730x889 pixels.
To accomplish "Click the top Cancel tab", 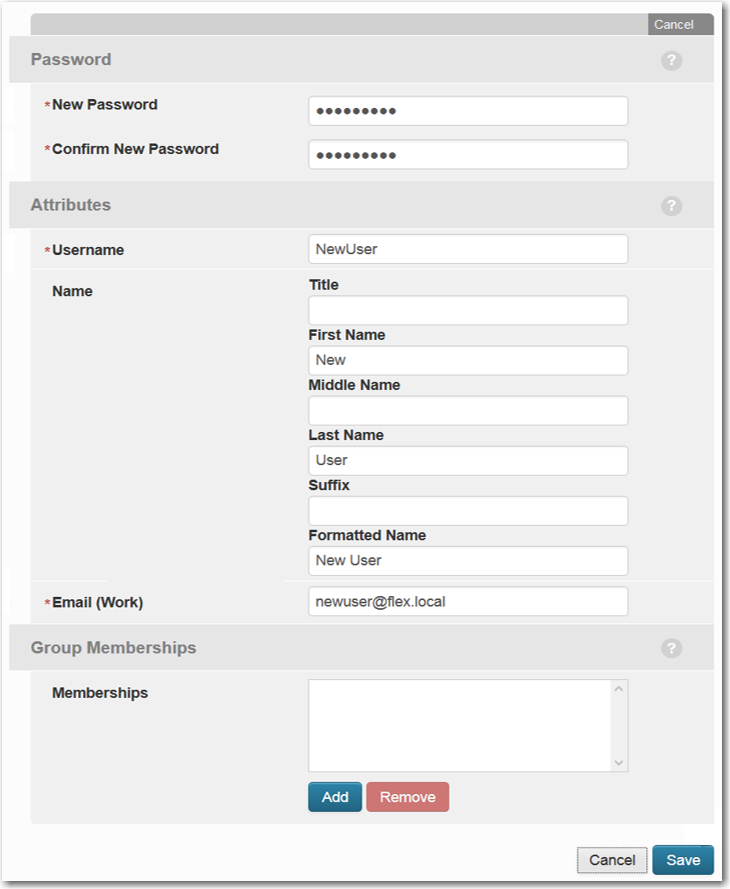I will [x=674, y=25].
